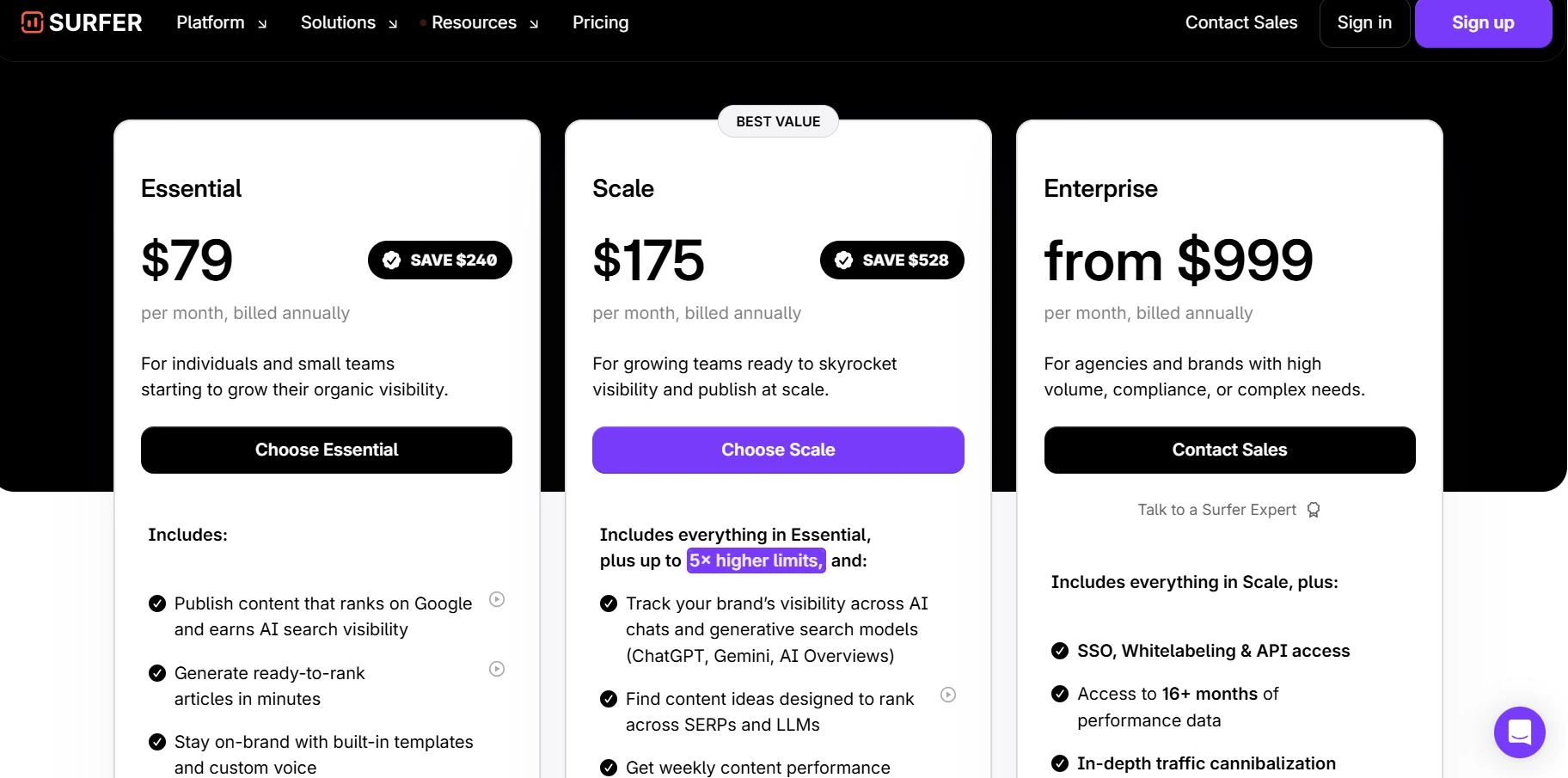Select the Choose Scale plan button
This screenshot has width=1568, height=778.
778,450
